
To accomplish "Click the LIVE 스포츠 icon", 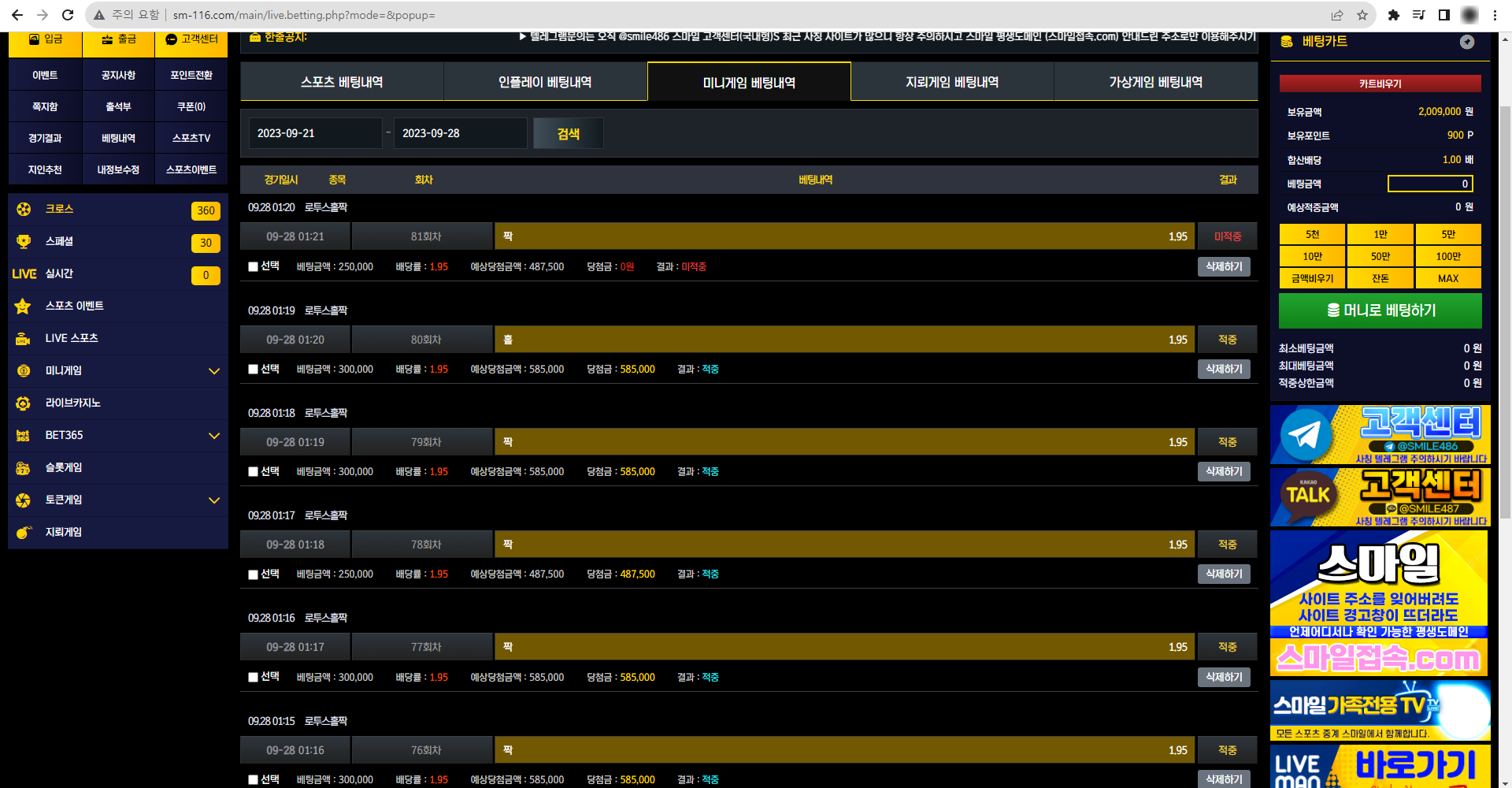I will coord(23,338).
